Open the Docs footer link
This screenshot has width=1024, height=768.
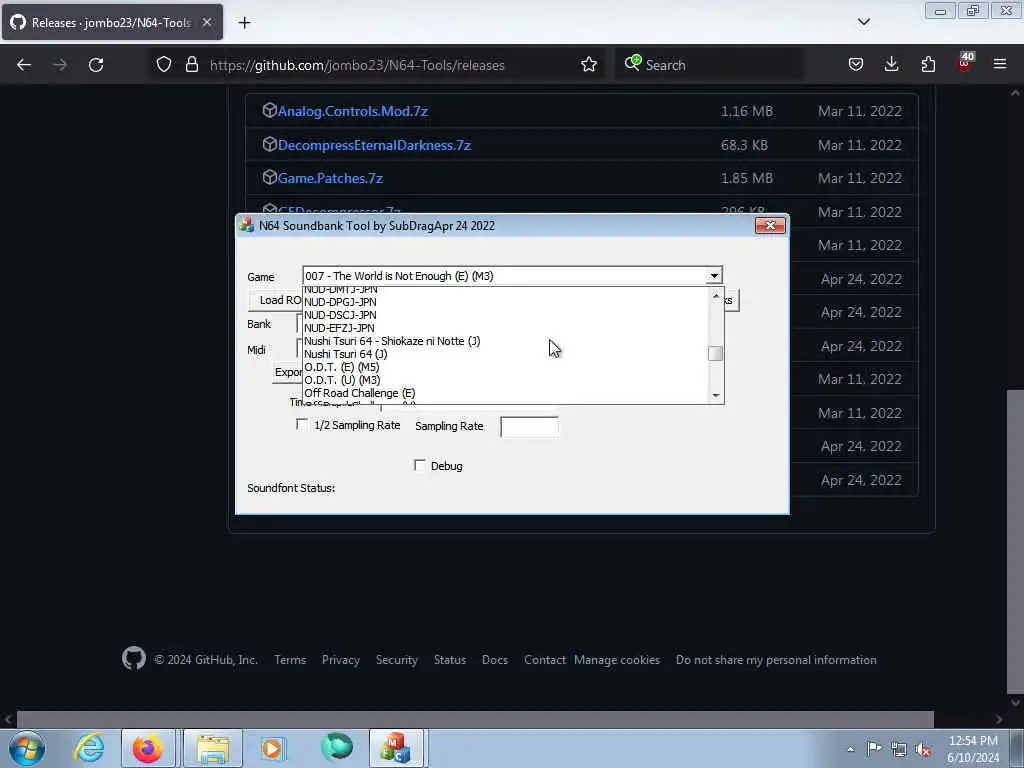(x=495, y=660)
